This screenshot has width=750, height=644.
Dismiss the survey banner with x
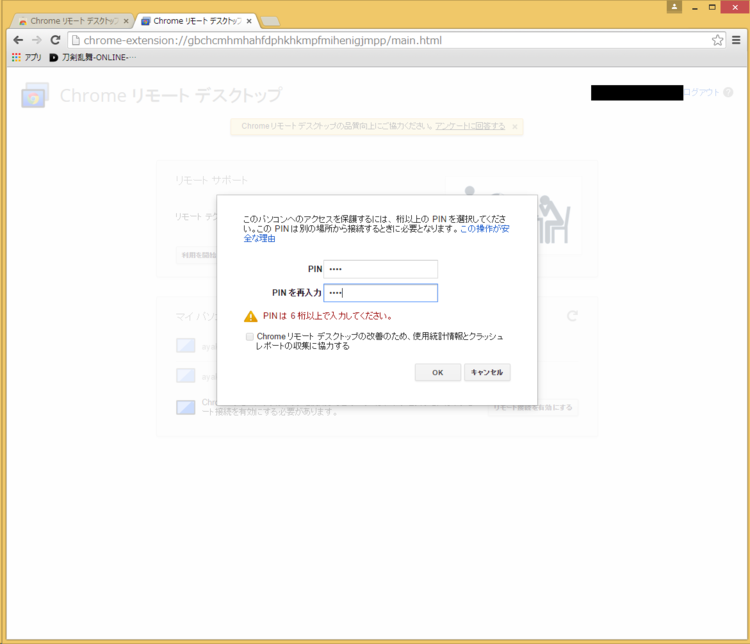coord(515,127)
